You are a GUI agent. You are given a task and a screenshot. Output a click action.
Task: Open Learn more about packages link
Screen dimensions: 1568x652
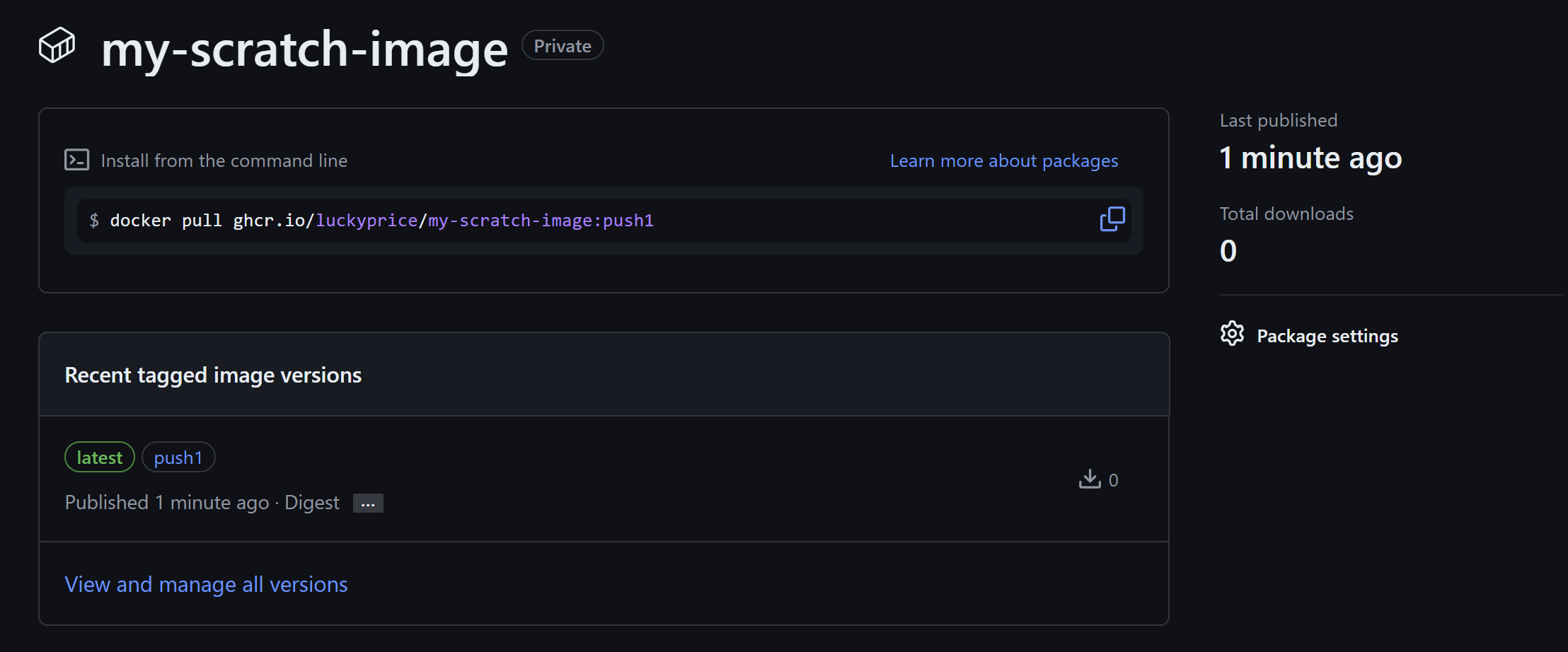coord(1003,161)
